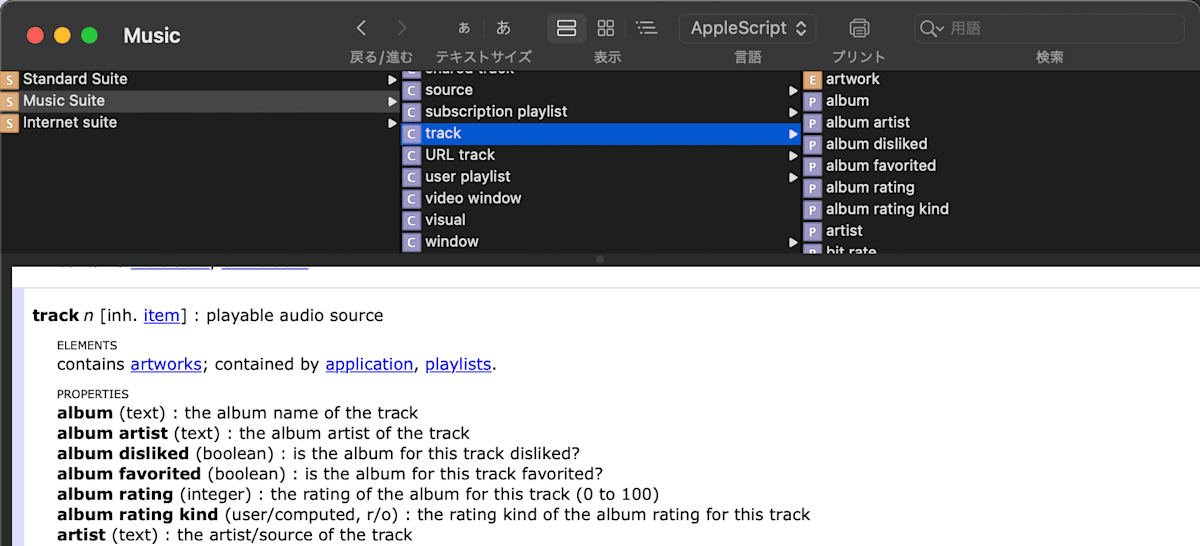The width and height of the screenshot is (1200, 546).
Task: Select the URL track class
Action: 601,155
